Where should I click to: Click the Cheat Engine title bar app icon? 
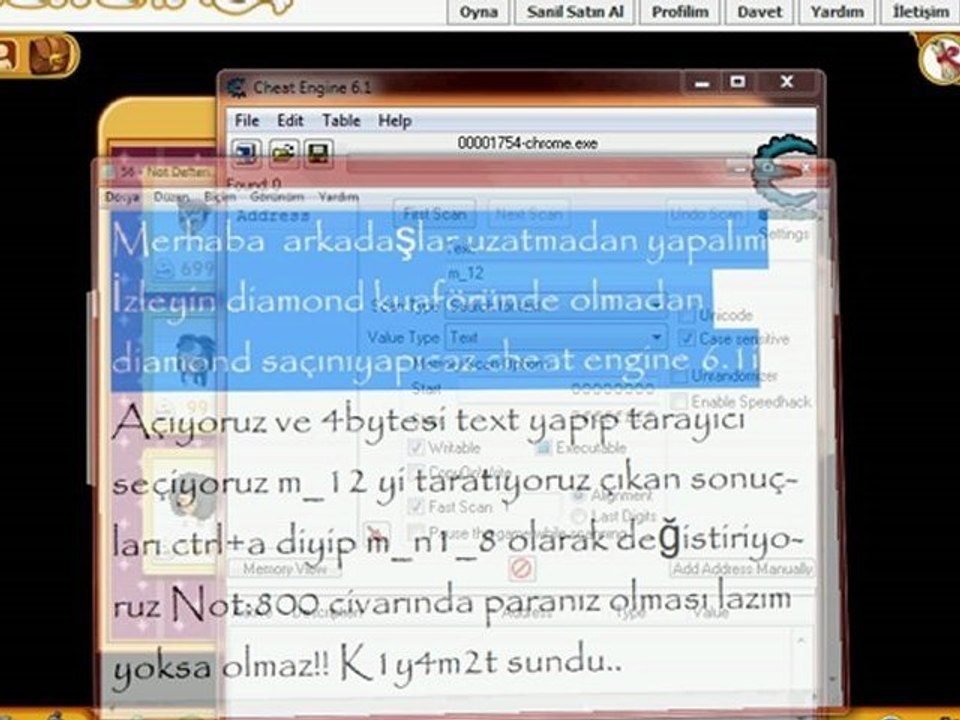pos(236,88)
